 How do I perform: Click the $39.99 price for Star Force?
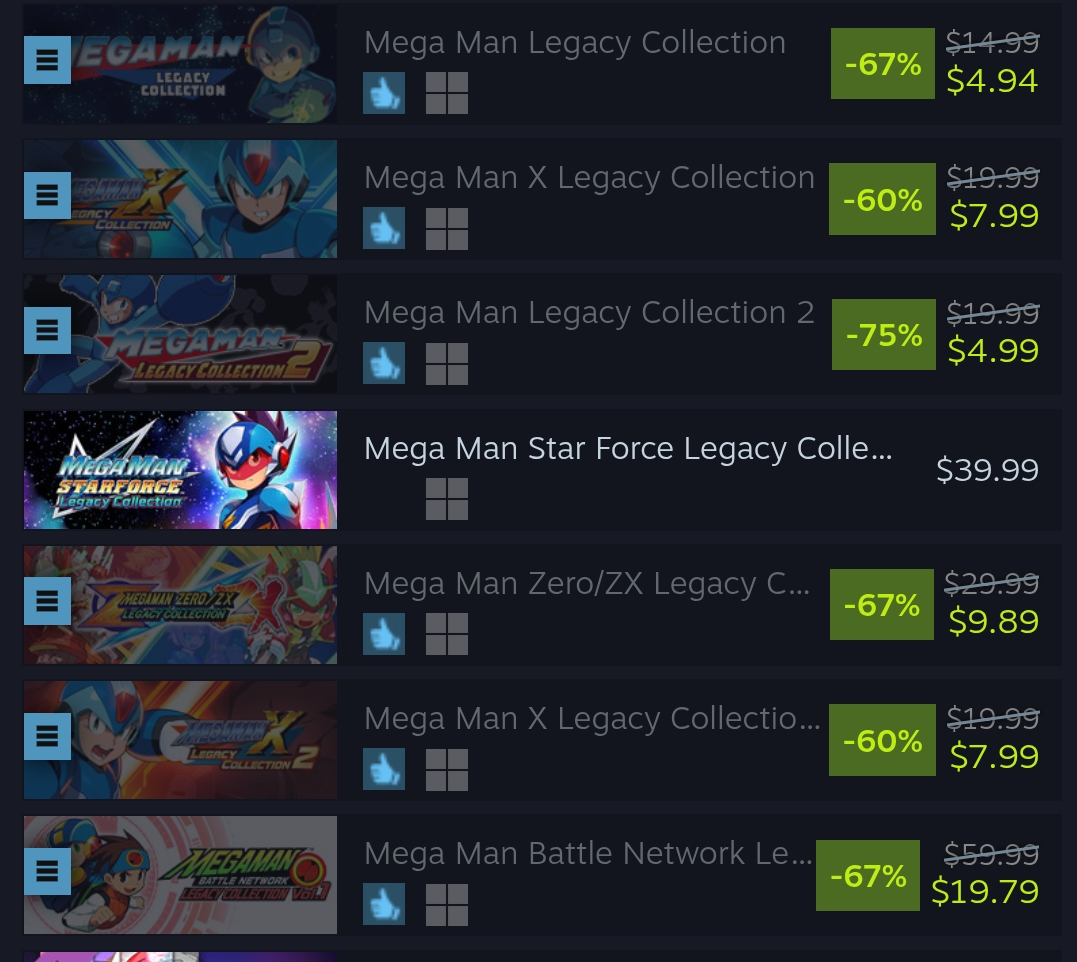coord(987,470)
